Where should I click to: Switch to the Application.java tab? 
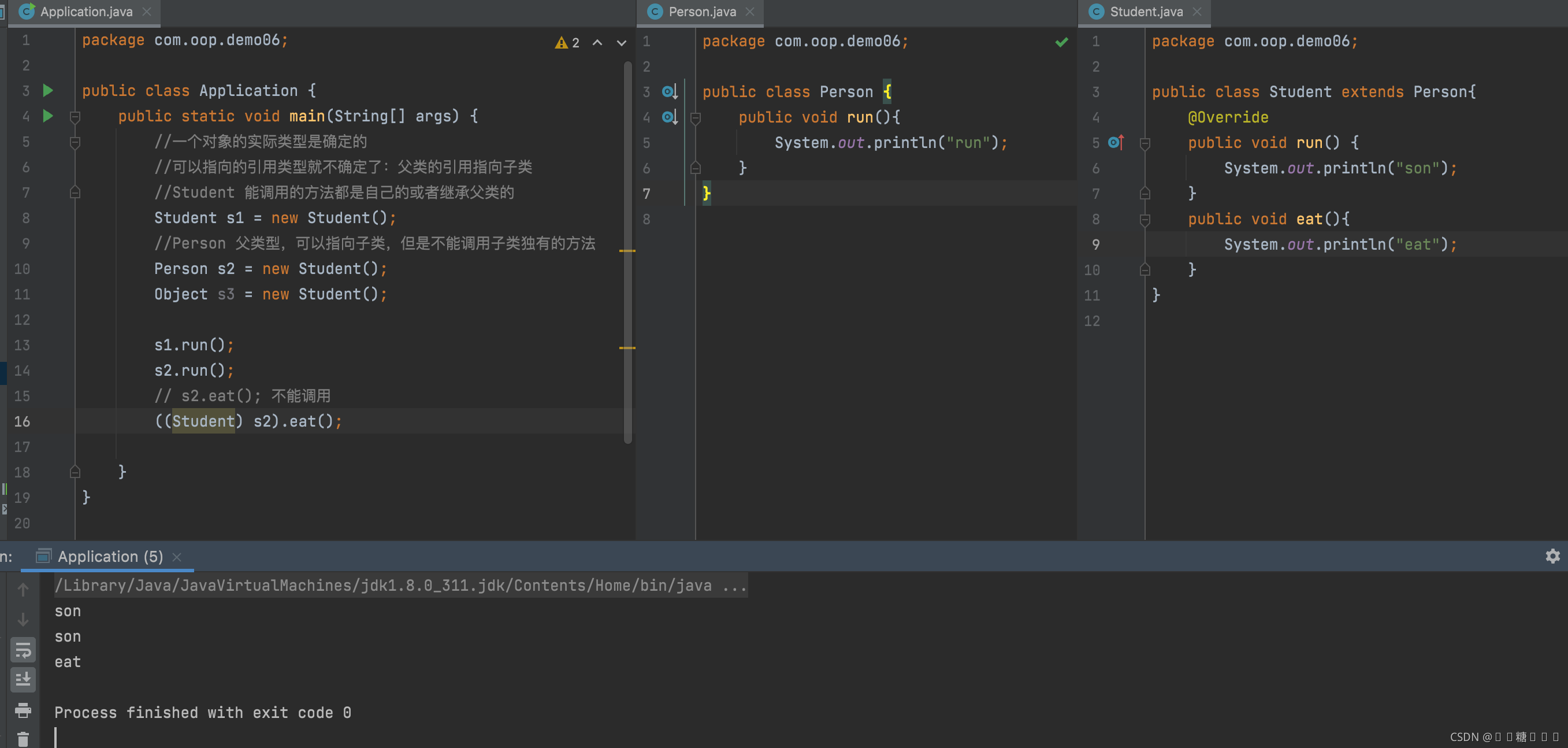tap(87, 12)
